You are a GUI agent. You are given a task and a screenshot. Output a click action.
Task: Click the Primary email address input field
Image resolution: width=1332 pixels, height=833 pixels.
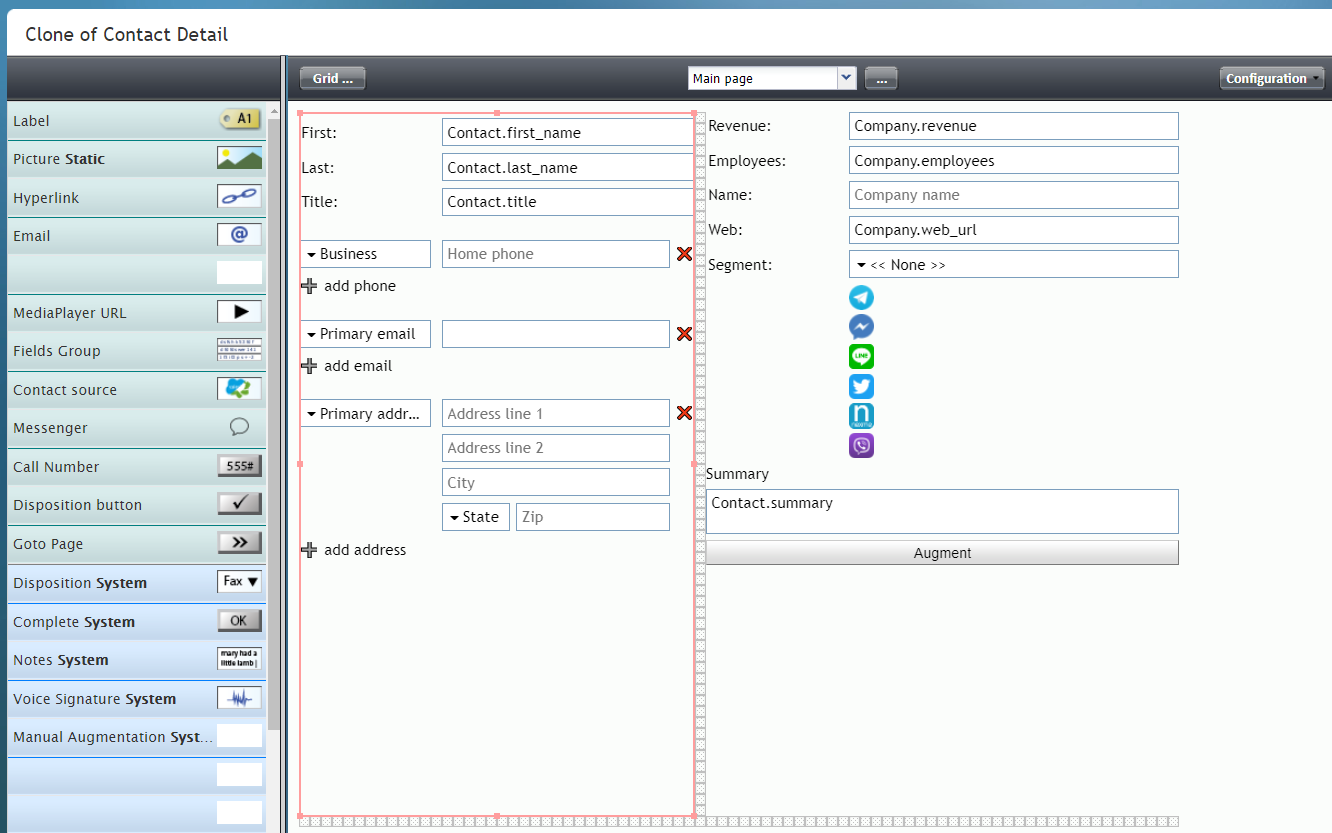(556, 334)
